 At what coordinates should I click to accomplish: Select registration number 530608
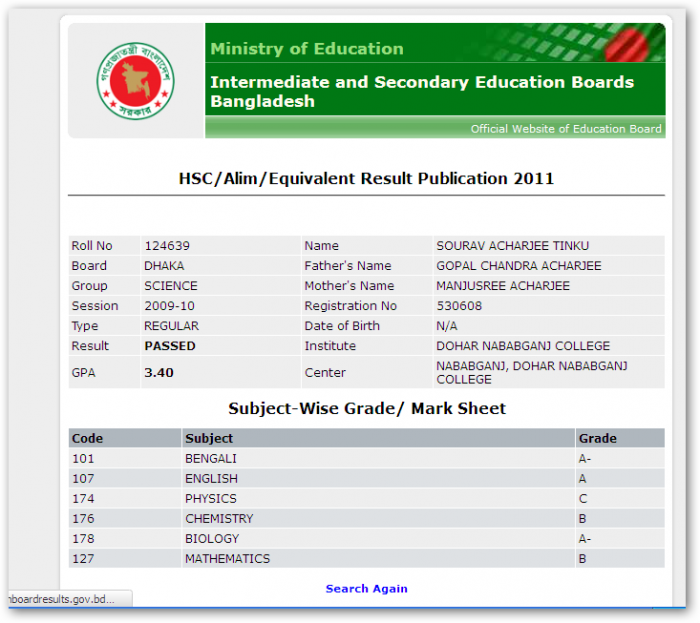coord(459,306)
